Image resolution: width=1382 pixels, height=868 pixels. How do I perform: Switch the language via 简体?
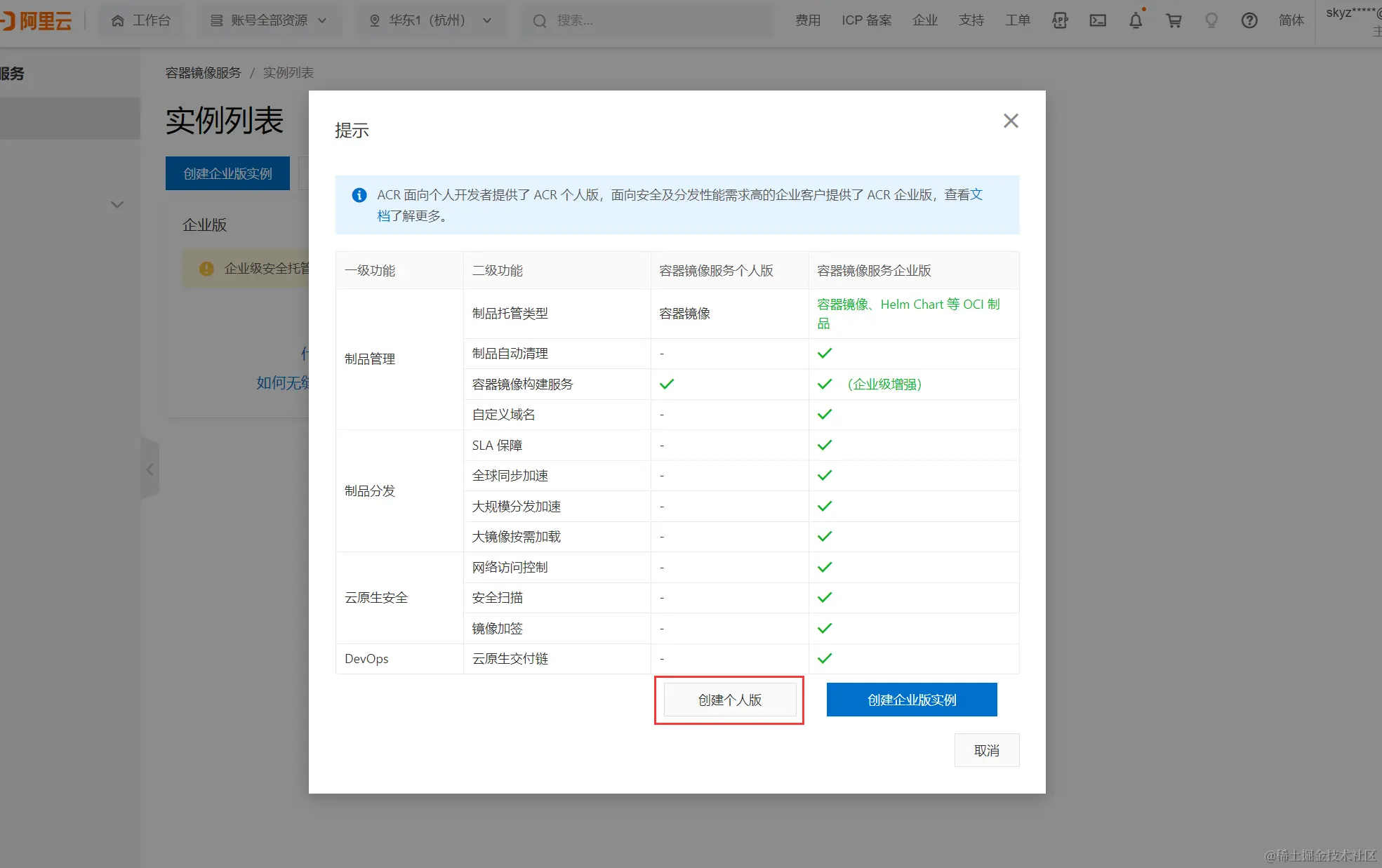(1291, 20)
